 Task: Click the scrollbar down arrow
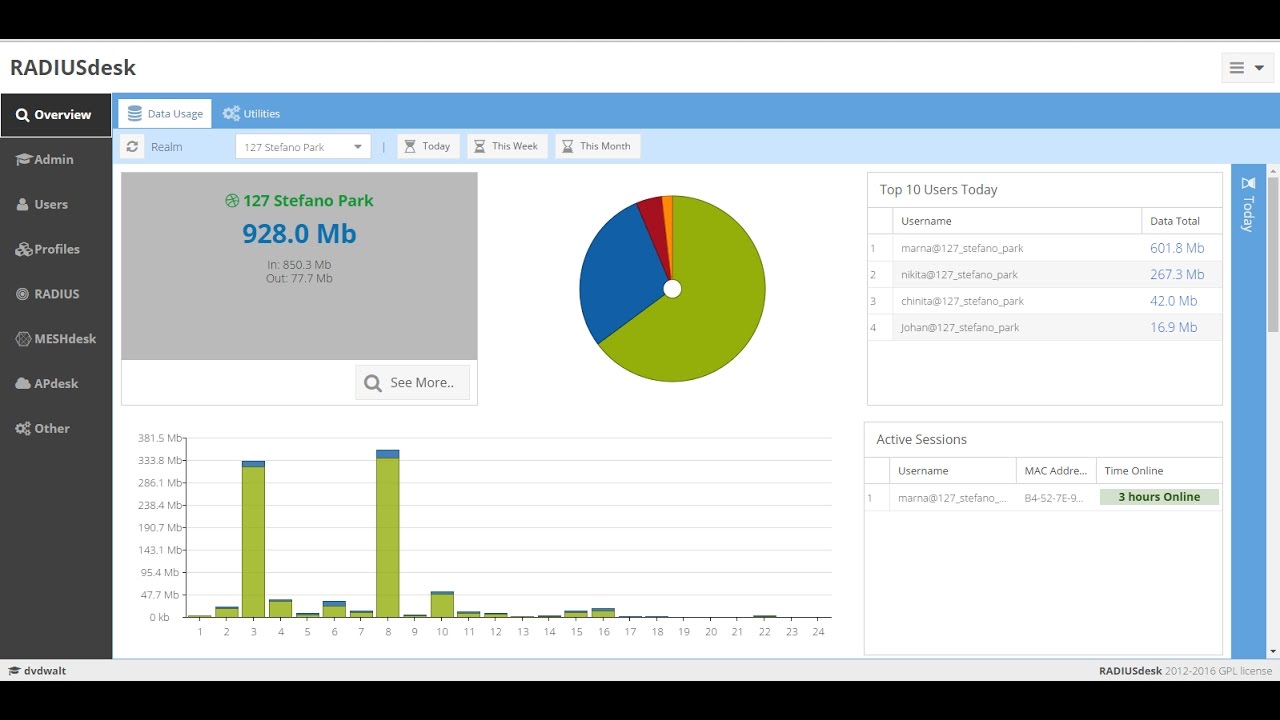point(1273,652)
